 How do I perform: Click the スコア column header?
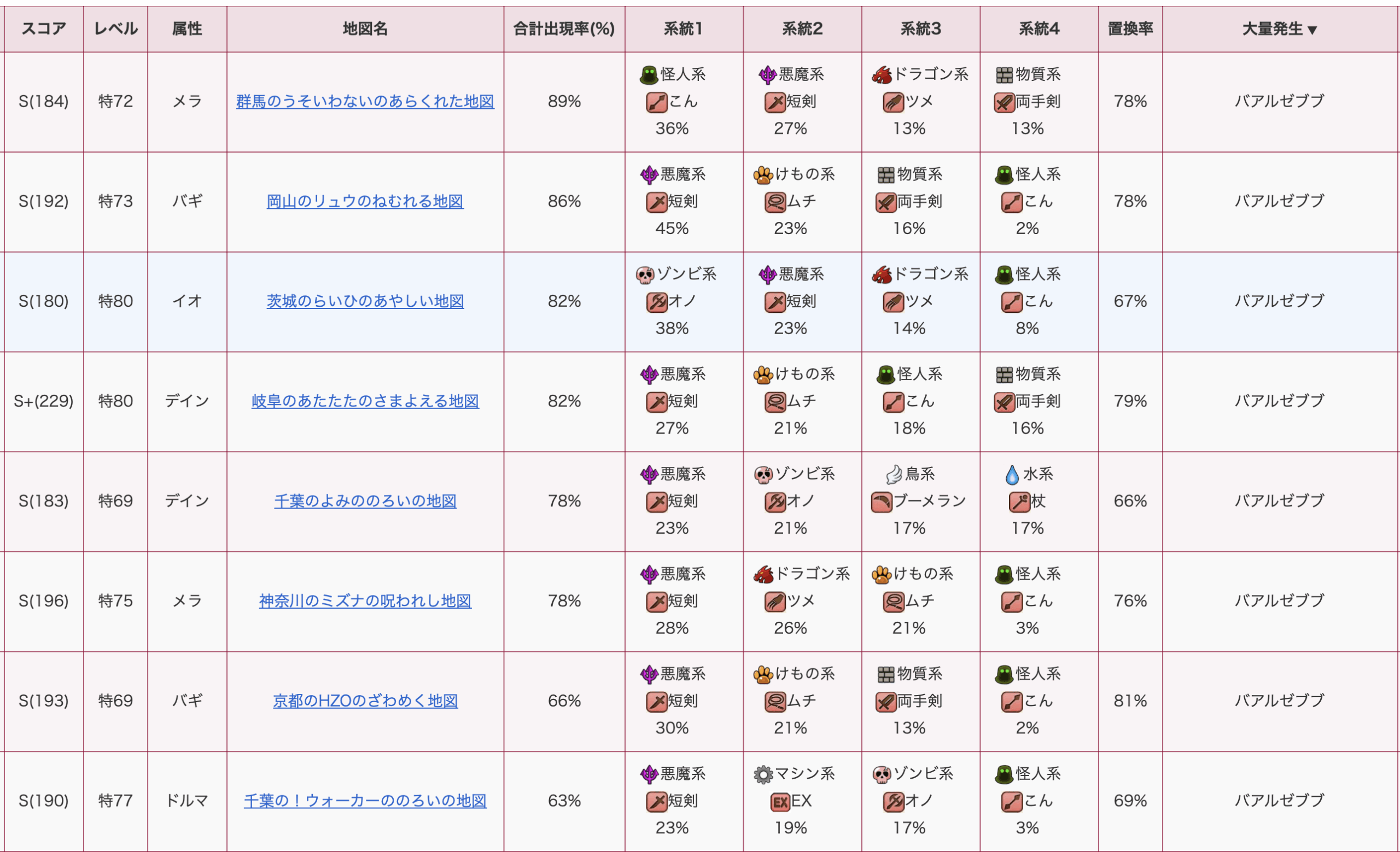[x=44, y=29]
